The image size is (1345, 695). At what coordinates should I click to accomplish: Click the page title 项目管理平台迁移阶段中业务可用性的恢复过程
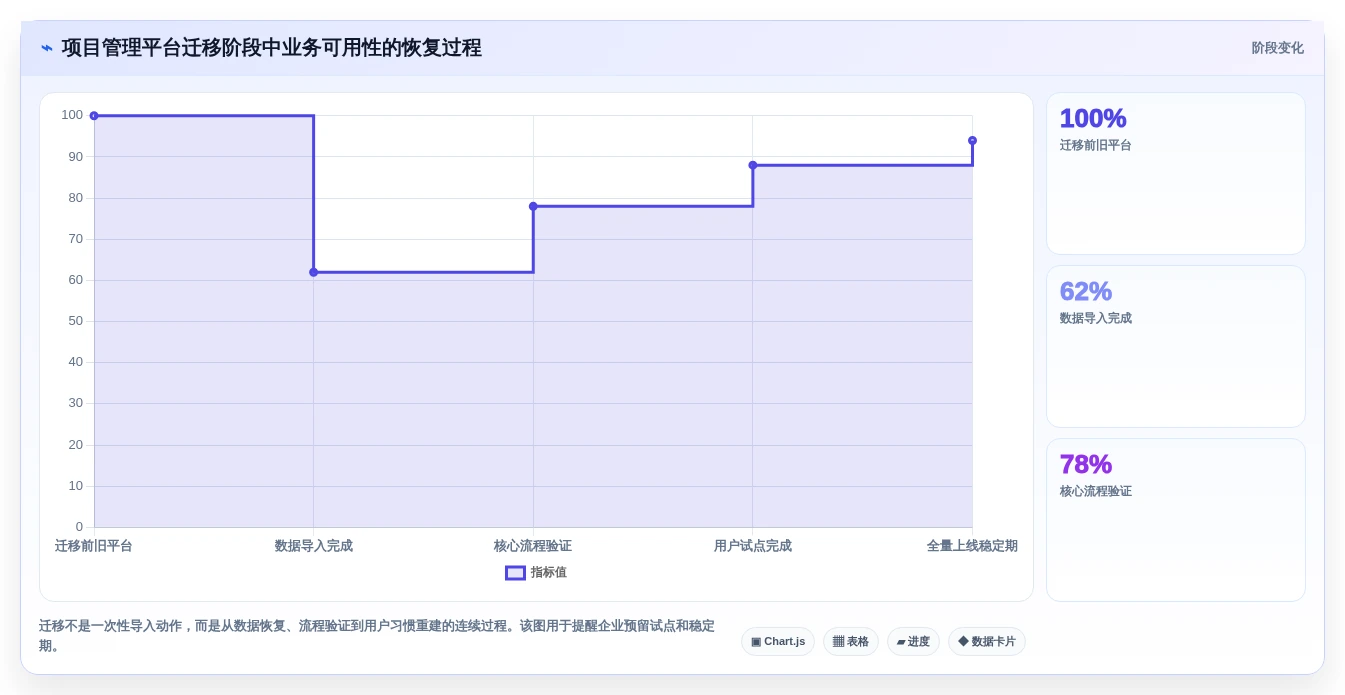tap(272, 48)
